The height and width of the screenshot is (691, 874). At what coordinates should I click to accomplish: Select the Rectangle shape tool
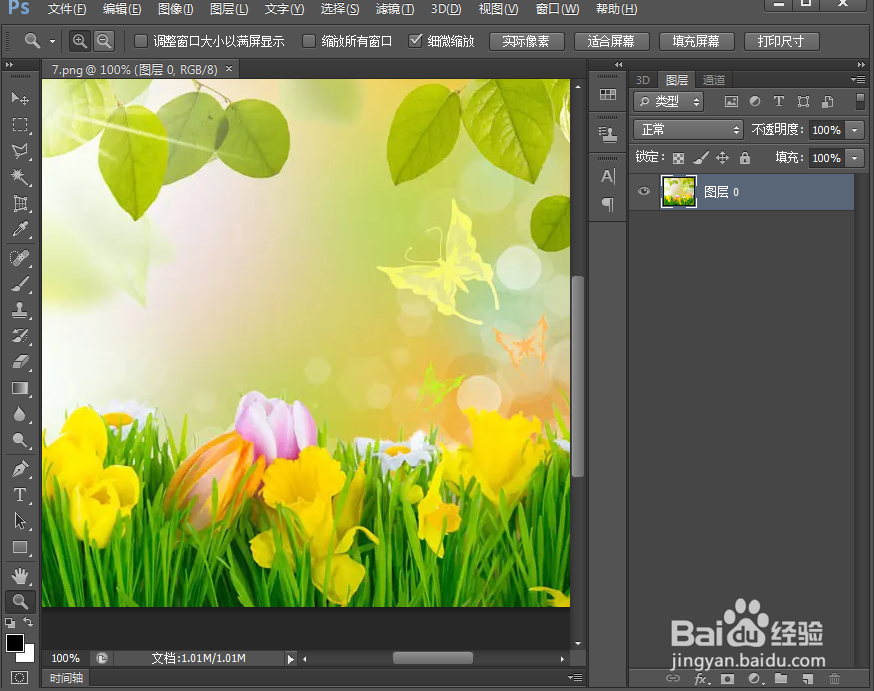click(20, 547)
